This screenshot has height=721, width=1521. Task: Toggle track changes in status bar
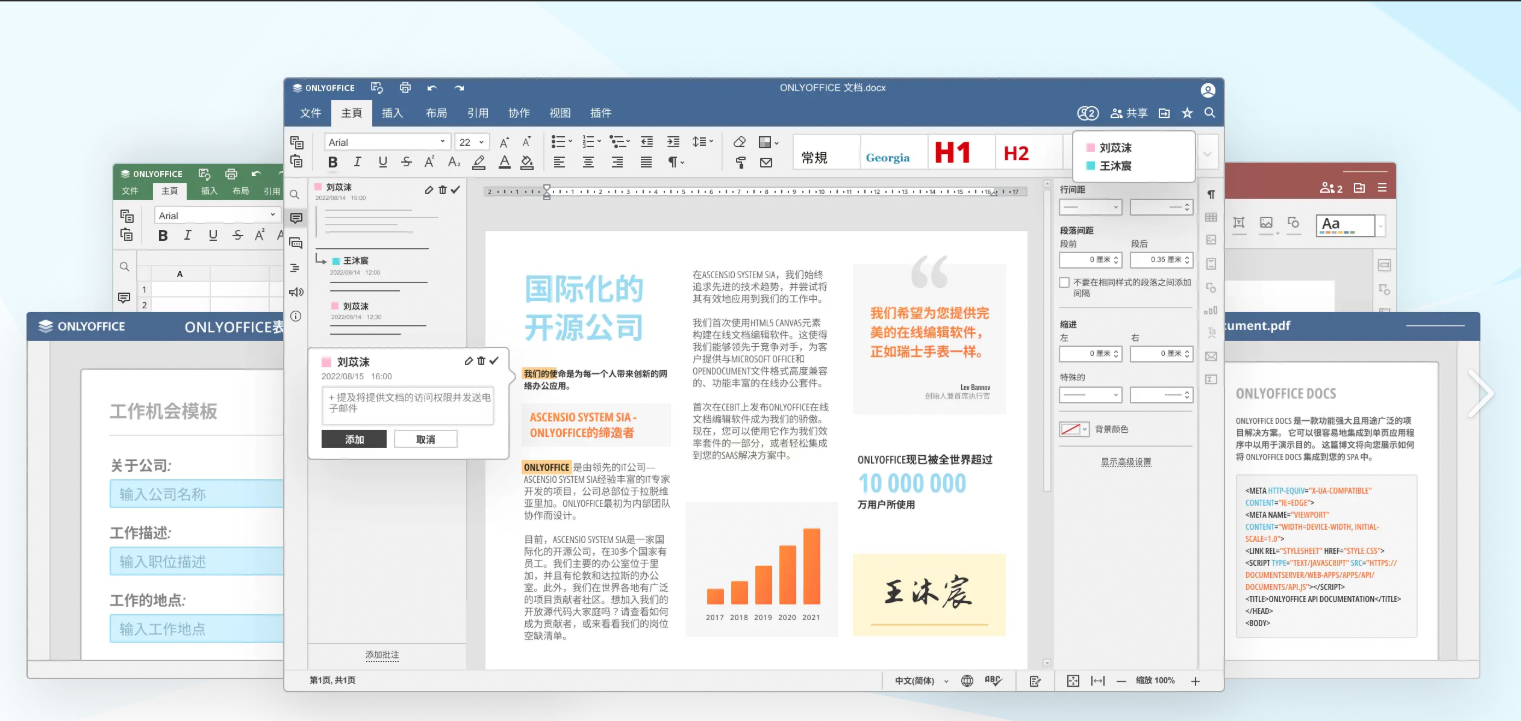click(x=1035, y=681)
